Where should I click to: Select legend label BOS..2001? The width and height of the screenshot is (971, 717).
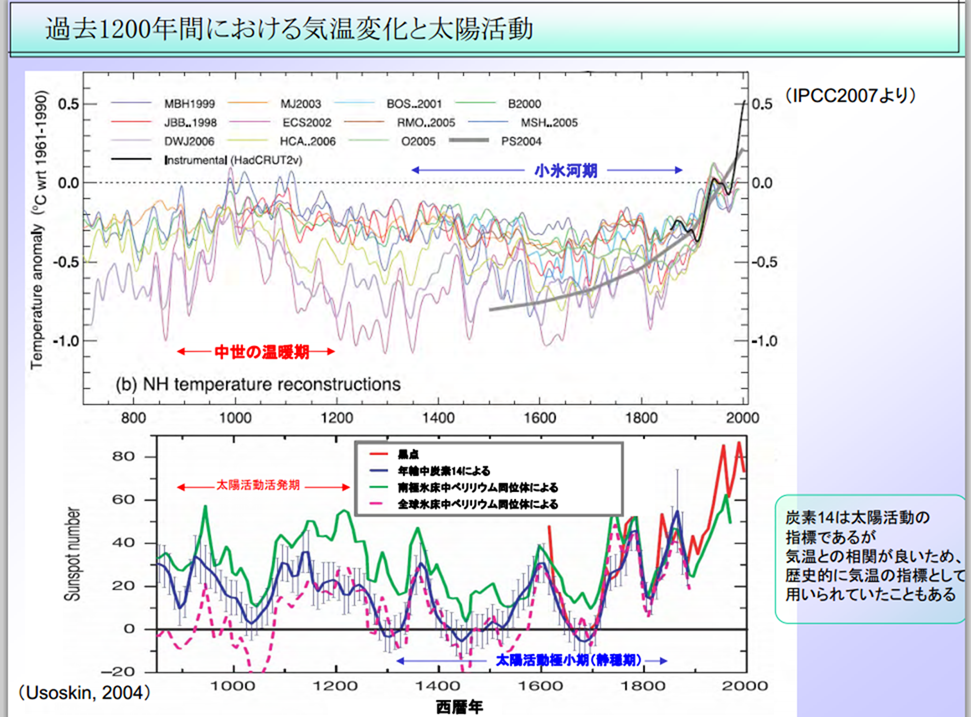pyautogui.click(x=414, y=104)
